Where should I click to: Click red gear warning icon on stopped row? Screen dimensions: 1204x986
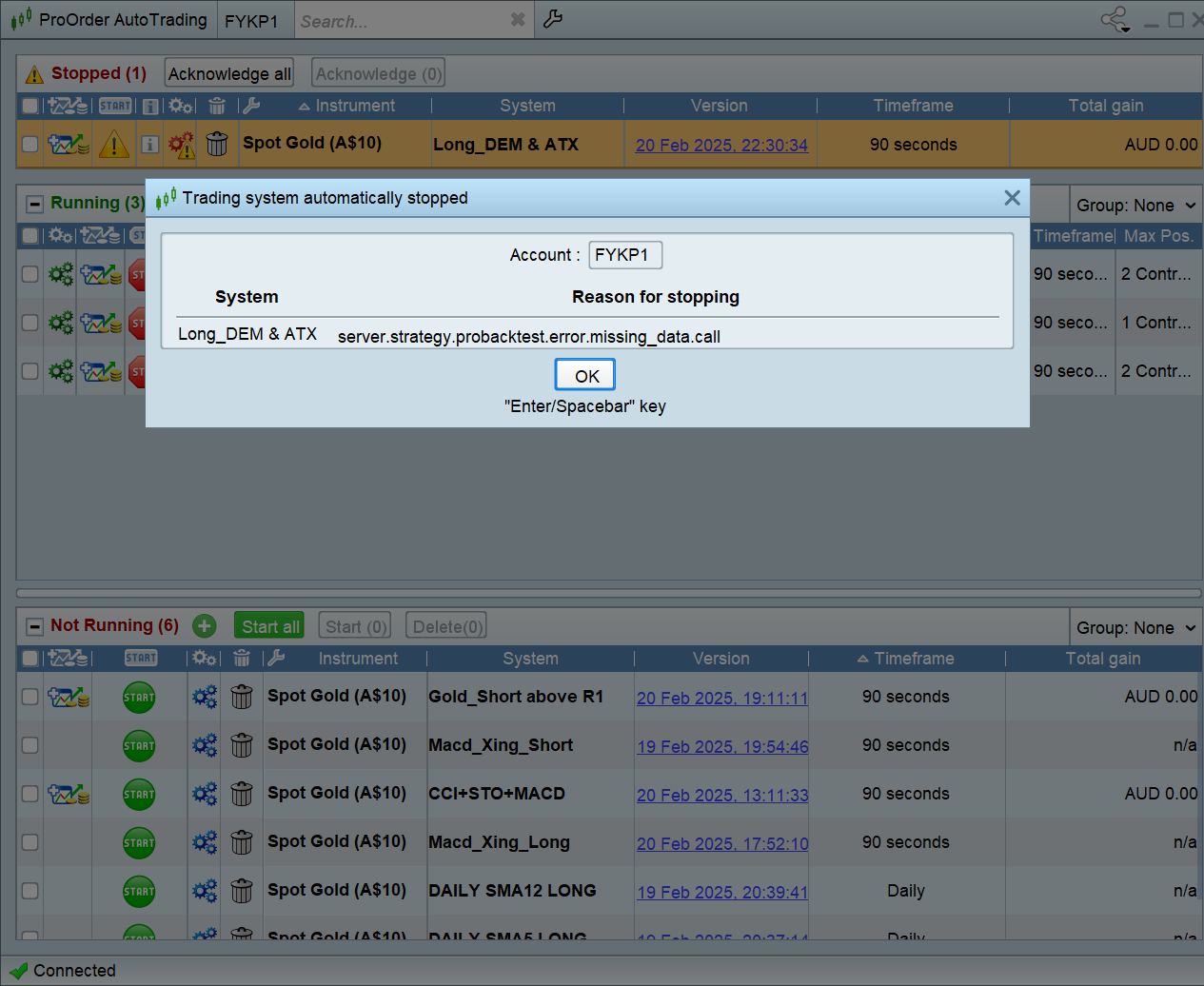(181, 144)
